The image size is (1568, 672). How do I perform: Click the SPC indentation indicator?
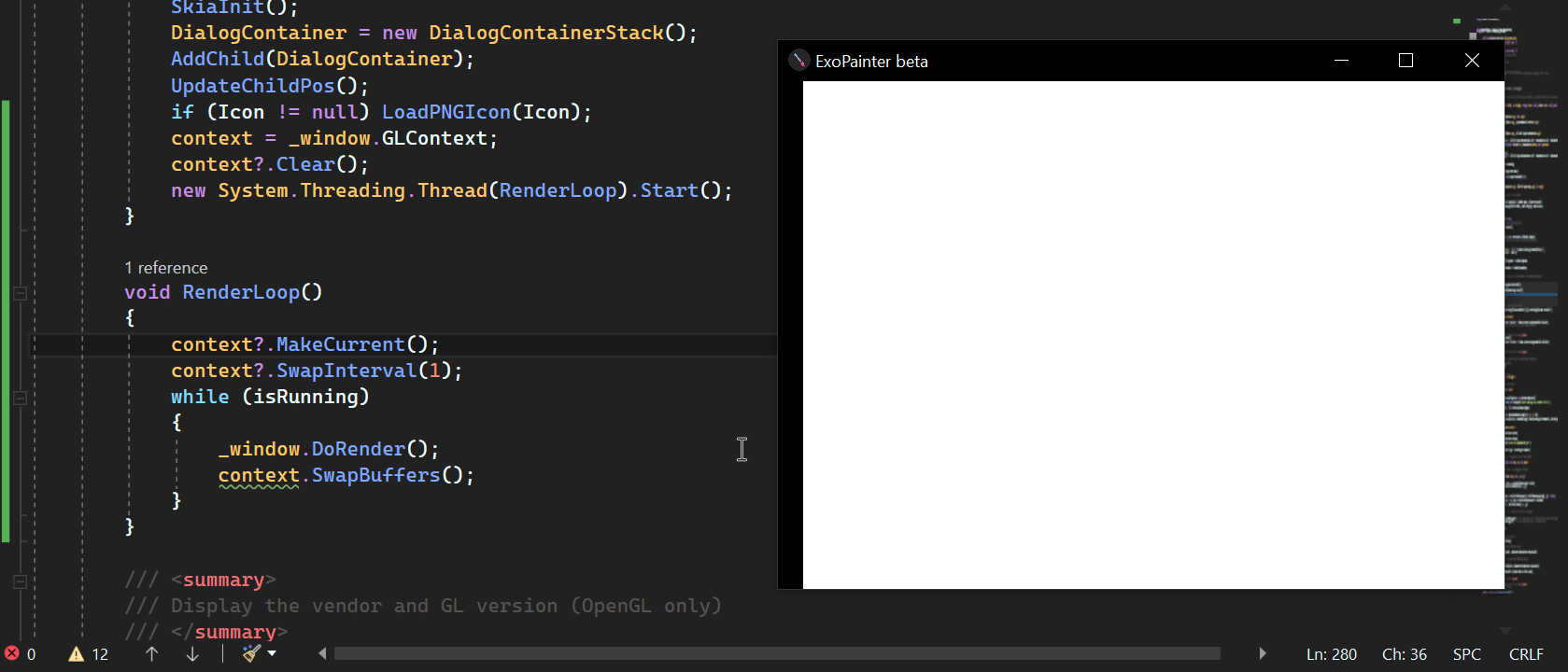coord(1467,654)
